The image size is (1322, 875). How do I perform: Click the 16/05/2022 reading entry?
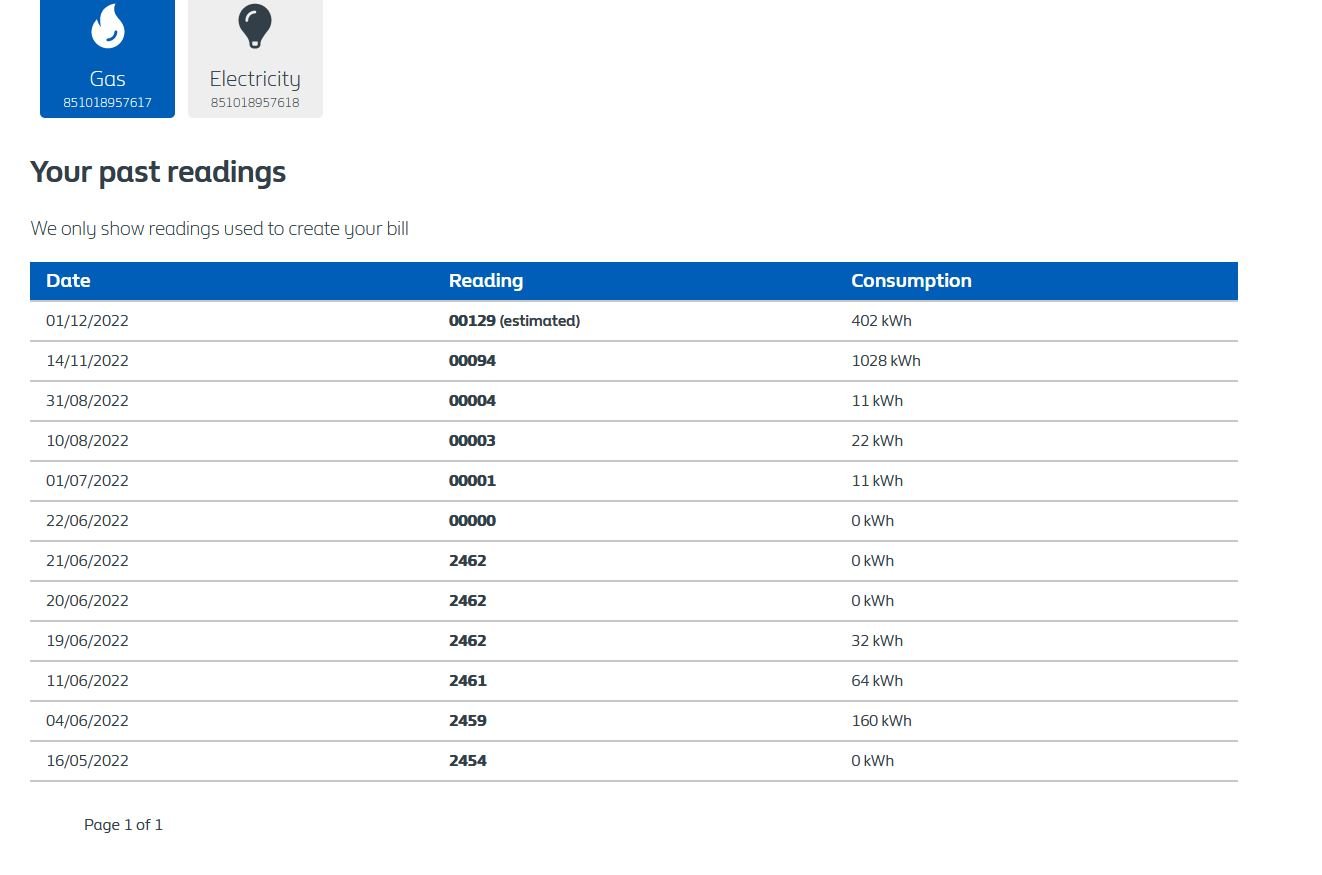coord(468,760)
